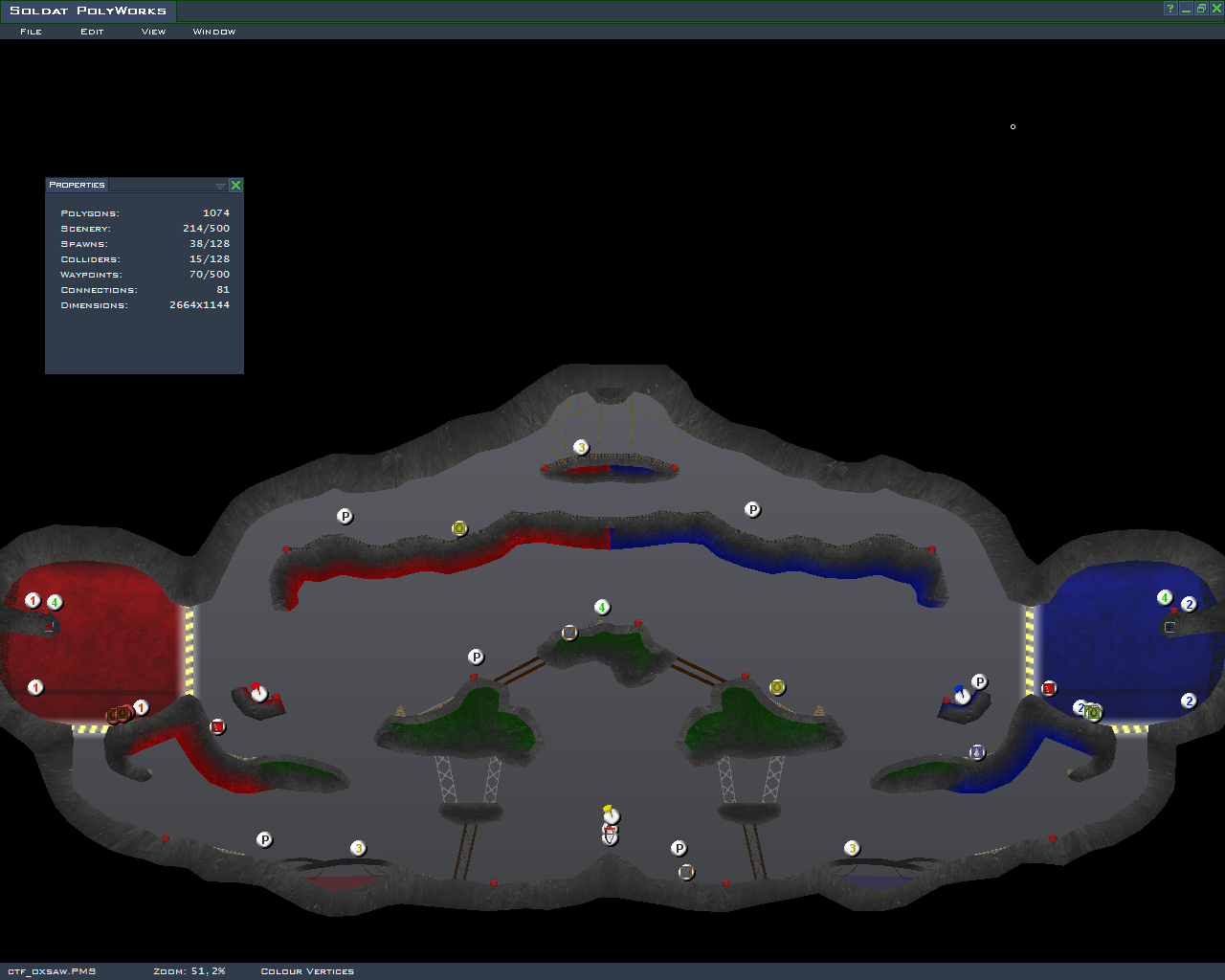This screenshot has height=980, width=1225.
Task: Open the Edit menu
Action: (x=92, y=32)
